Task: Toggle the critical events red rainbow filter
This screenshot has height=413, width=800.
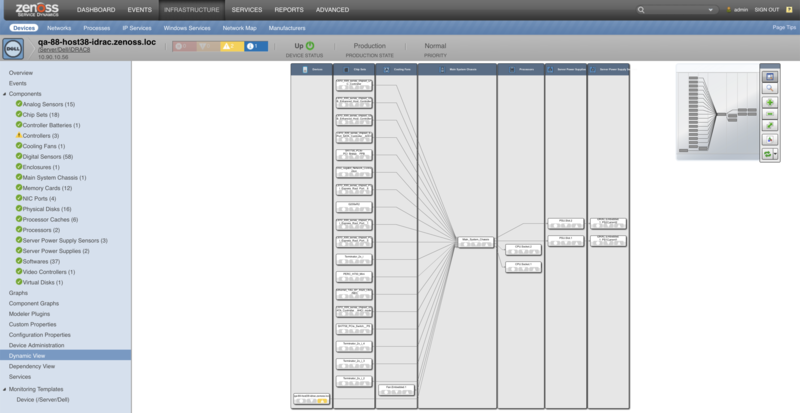Action: point(184,46)
